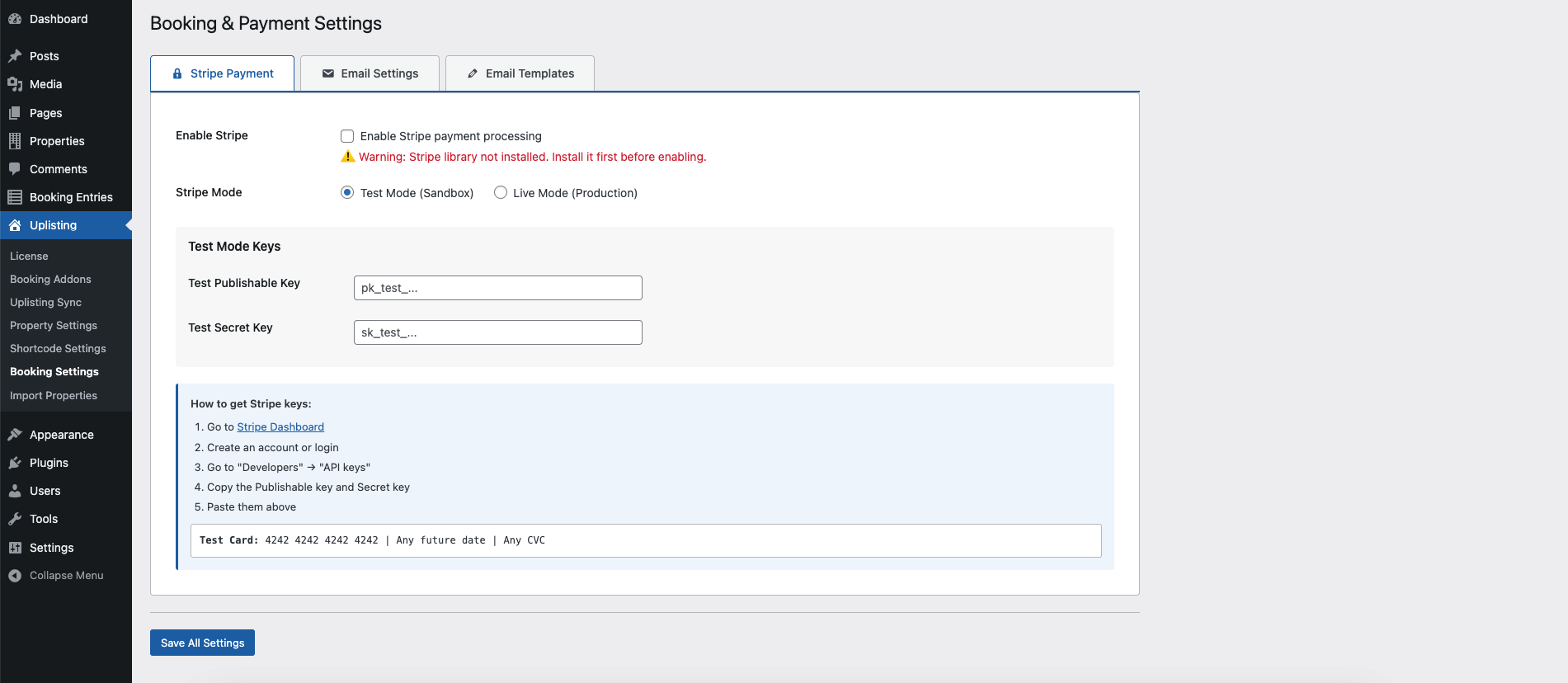Click step "Copy the Publishable key and Secret key"
The image size is (1568, 683).
pos(308,488)
